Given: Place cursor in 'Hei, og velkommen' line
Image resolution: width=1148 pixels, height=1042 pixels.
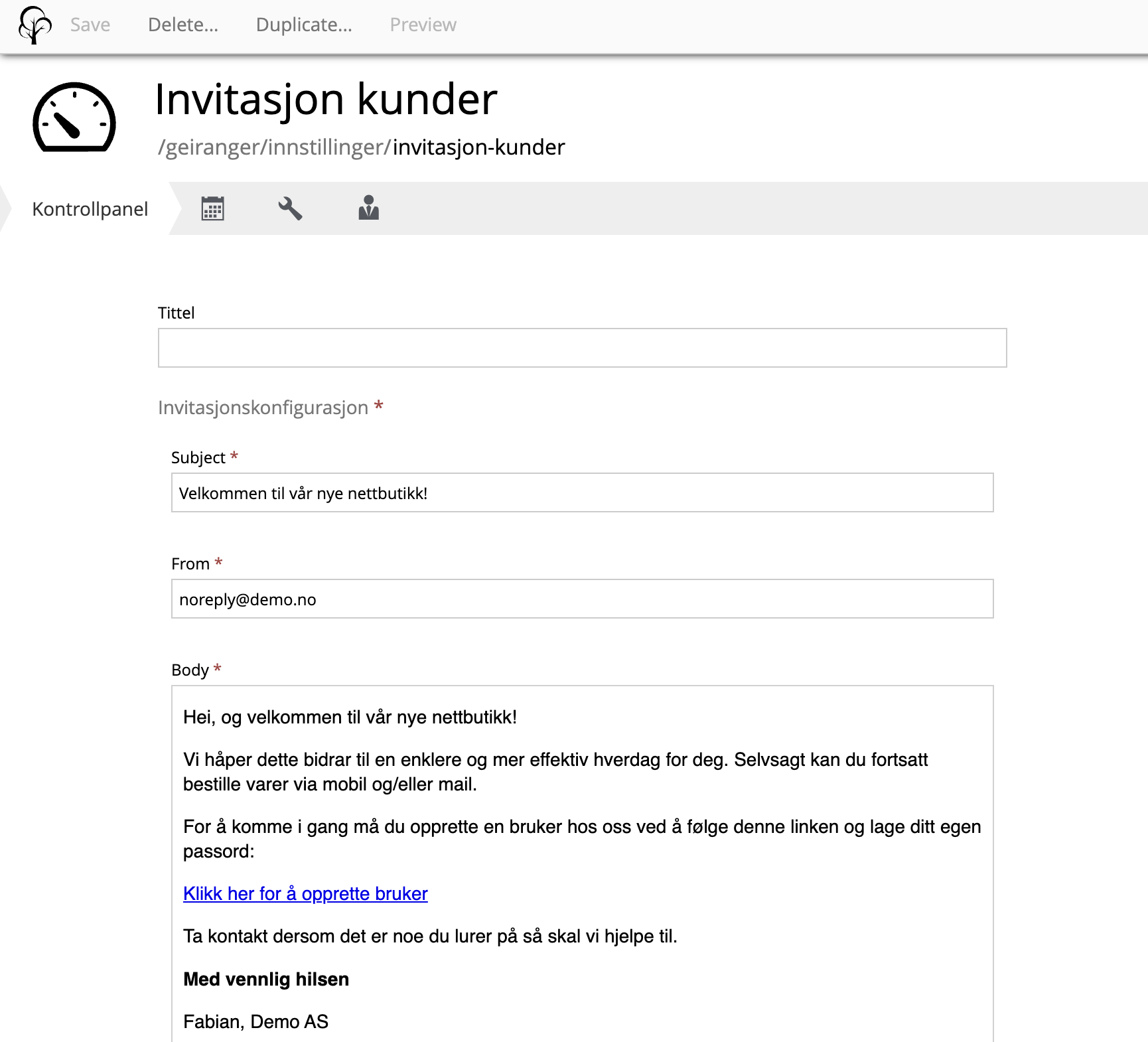Looking at the screenshot, I should coord(350,717).
